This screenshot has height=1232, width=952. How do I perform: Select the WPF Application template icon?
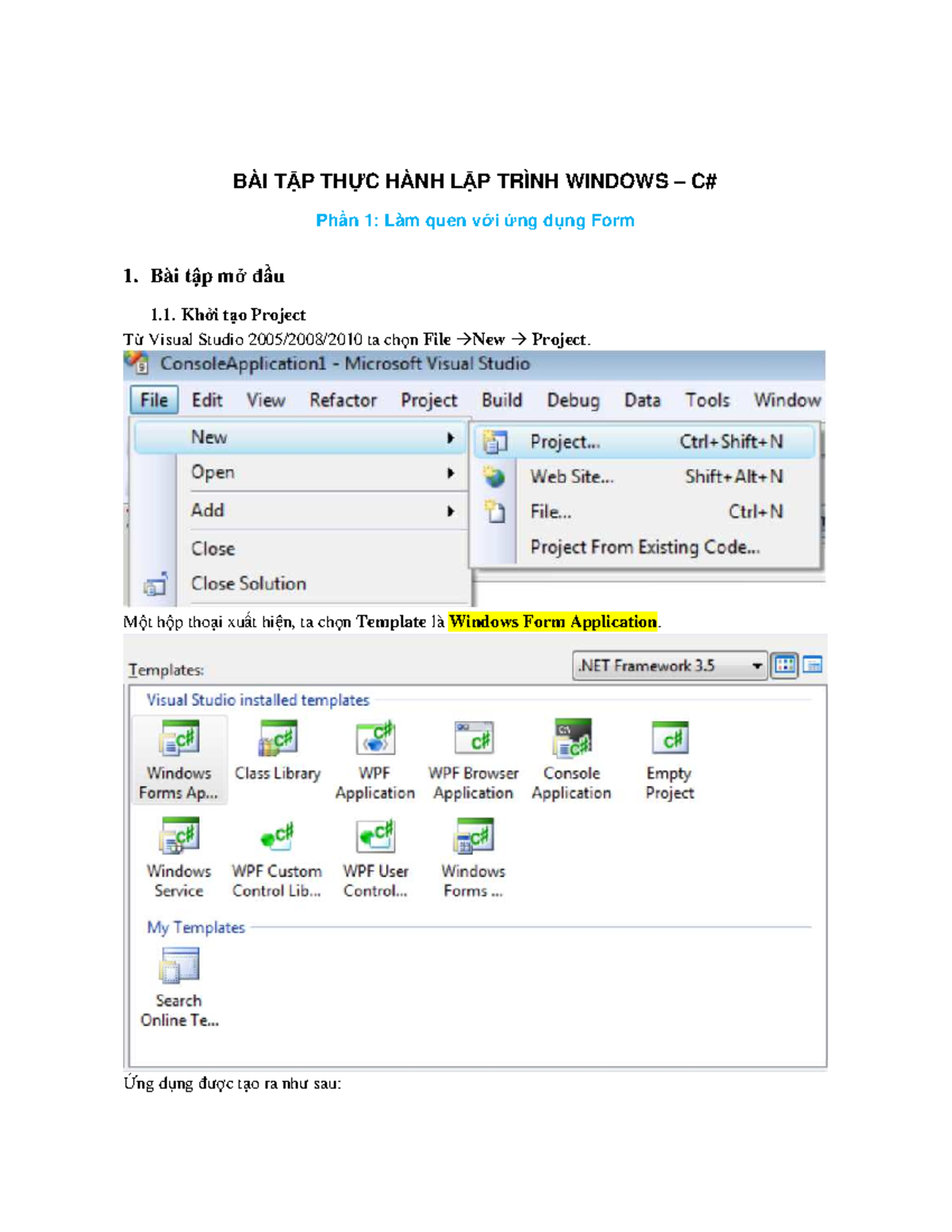[374, 738]
